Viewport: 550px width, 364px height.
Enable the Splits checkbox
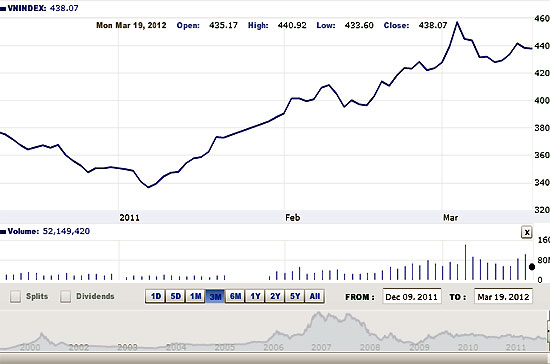point(15,297)
